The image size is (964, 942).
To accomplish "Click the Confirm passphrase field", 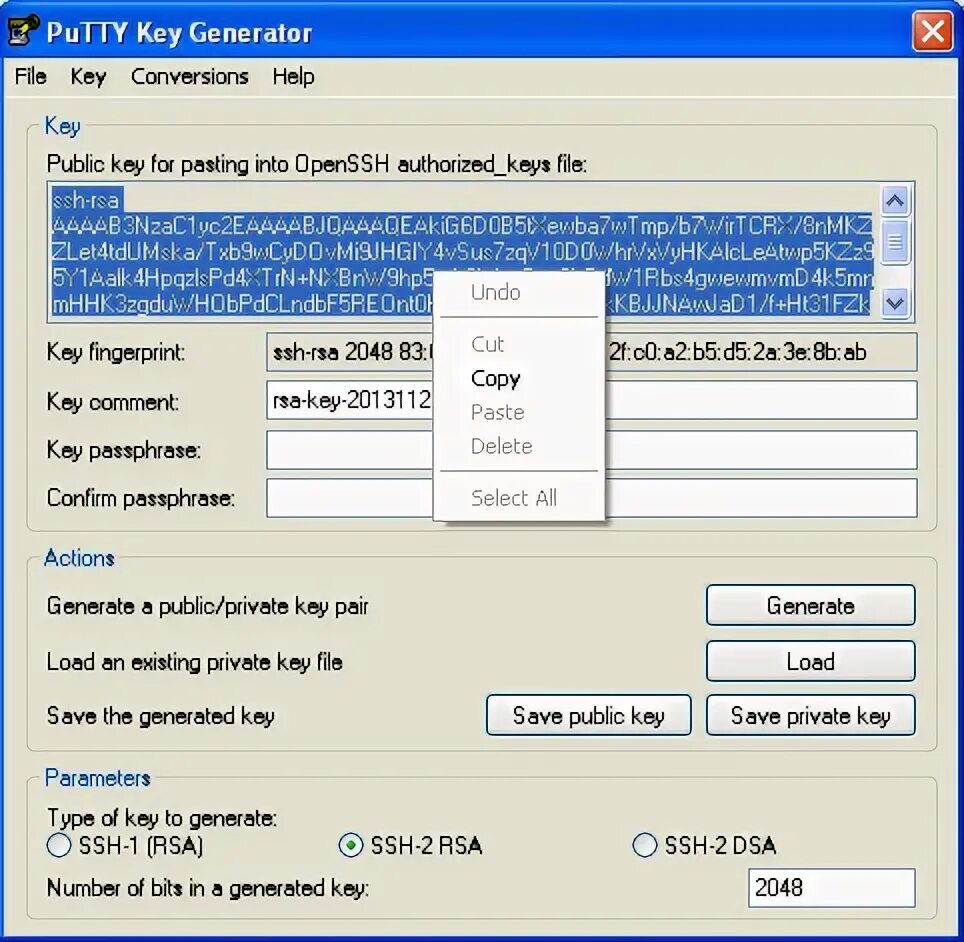I will tap(591, 497).
